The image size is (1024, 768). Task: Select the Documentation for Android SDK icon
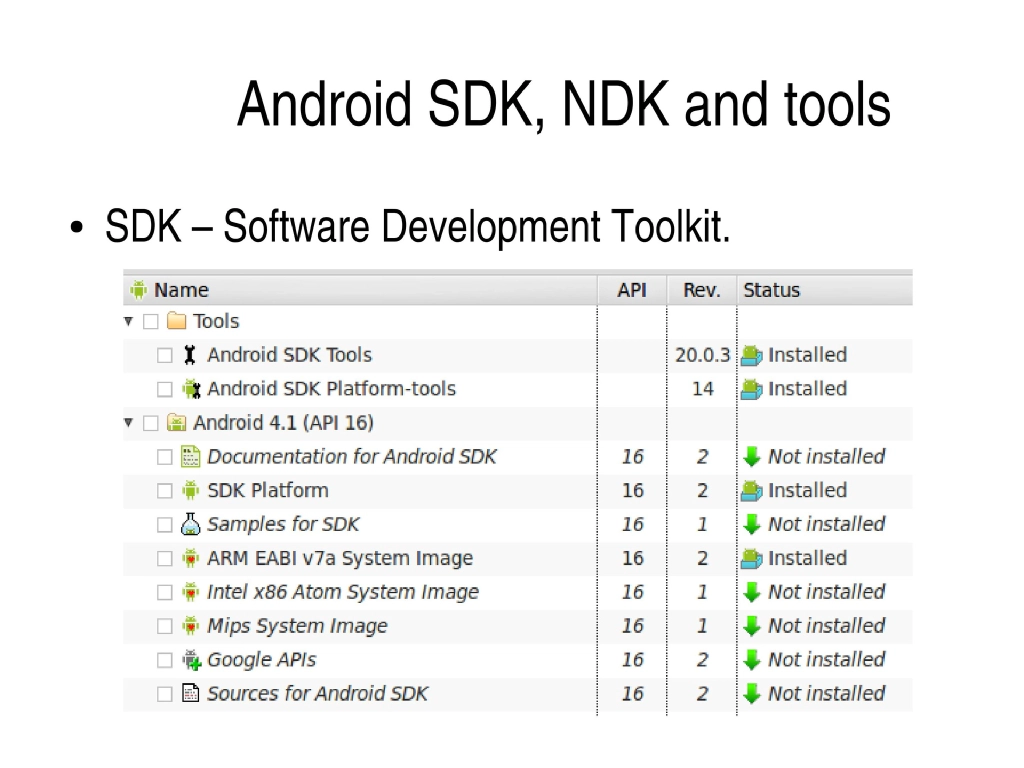(189, 456)
